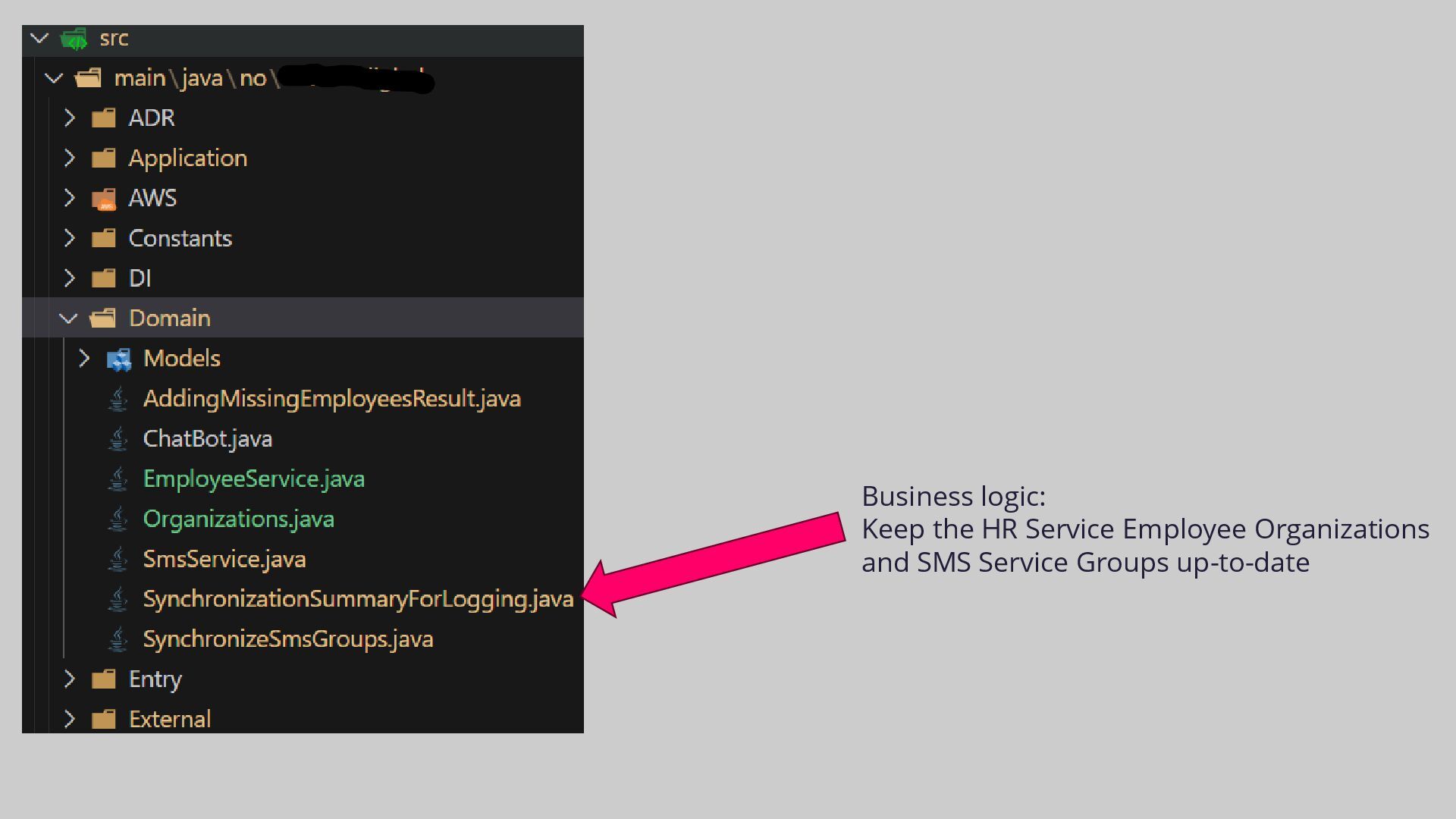Expand the Constants folder chevron

point(70,238)
